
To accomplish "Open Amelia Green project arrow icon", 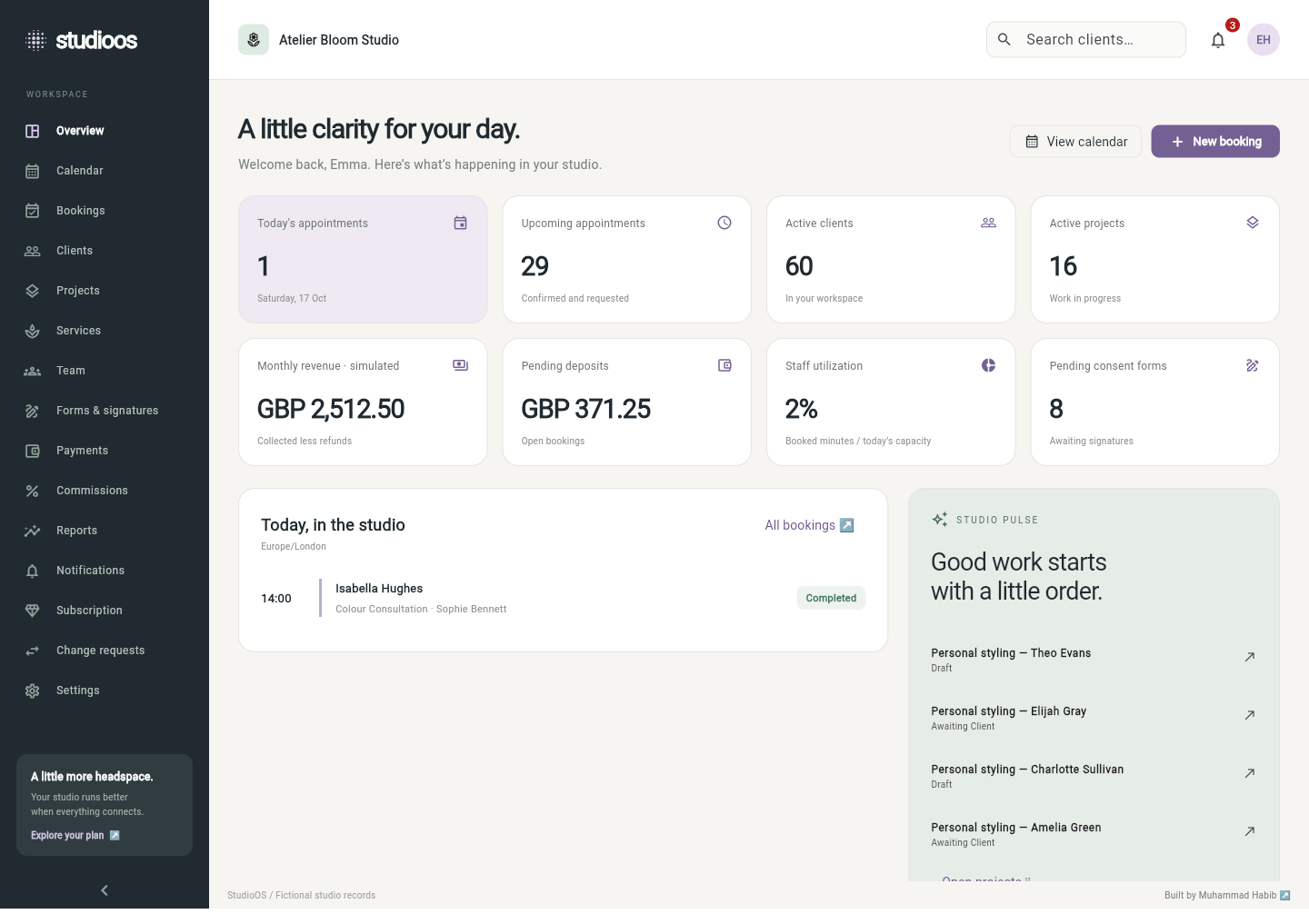I will (1250, 831).
